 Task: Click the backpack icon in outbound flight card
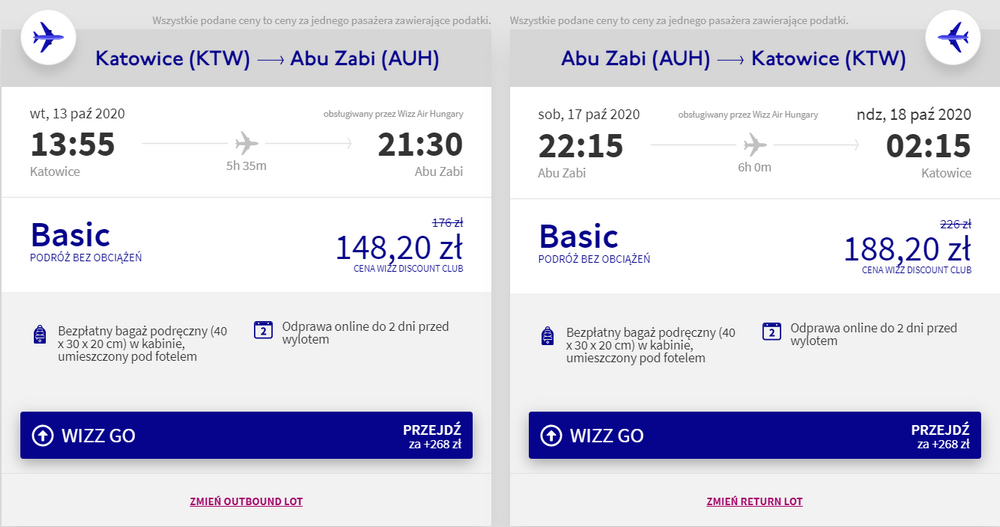point(40,334)
